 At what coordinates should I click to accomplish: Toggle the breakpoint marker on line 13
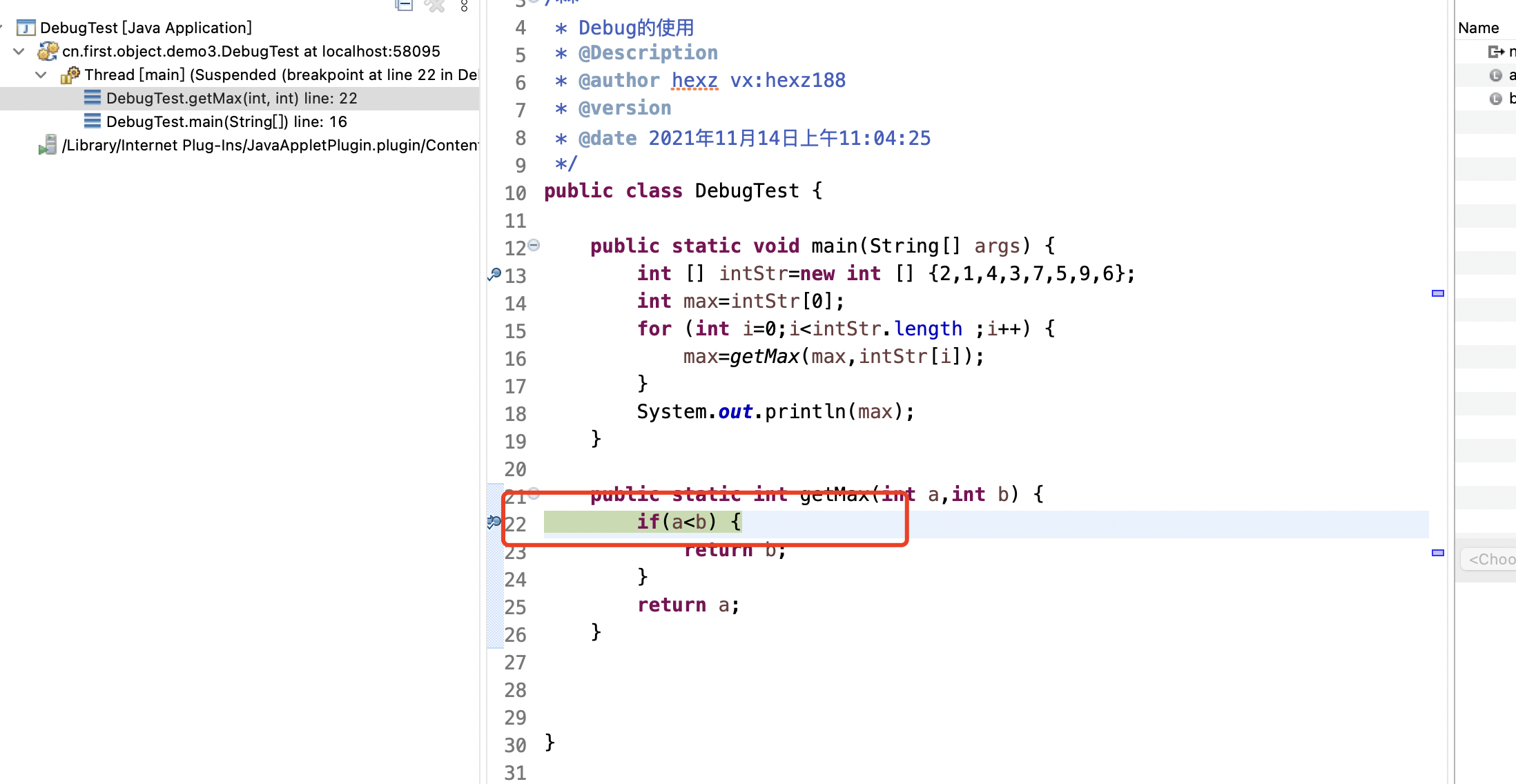pyautogui.click(x=494, y=274)
